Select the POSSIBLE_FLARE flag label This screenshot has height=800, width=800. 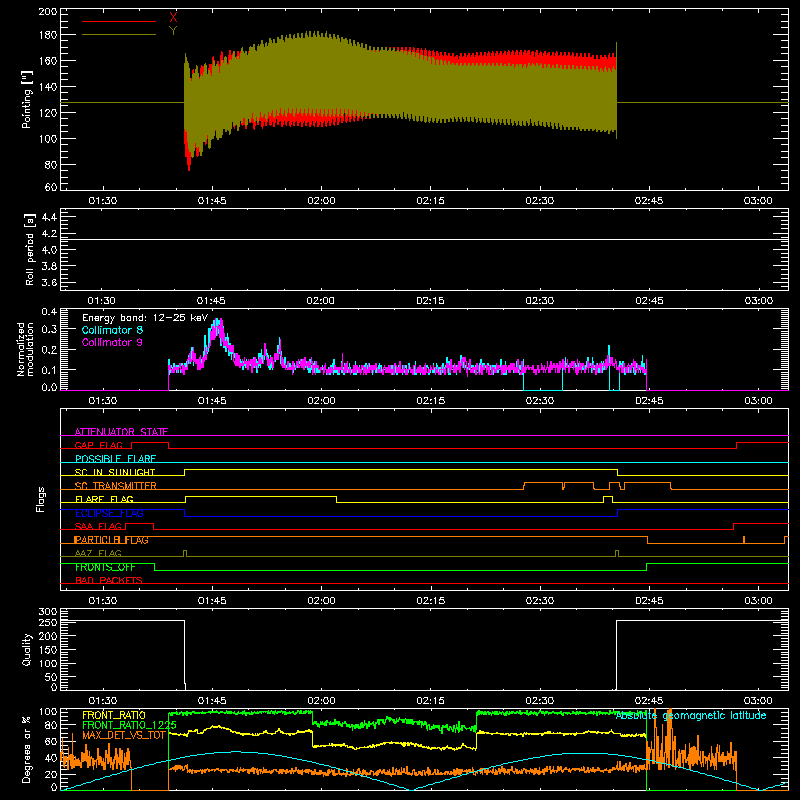pos(115,459)
